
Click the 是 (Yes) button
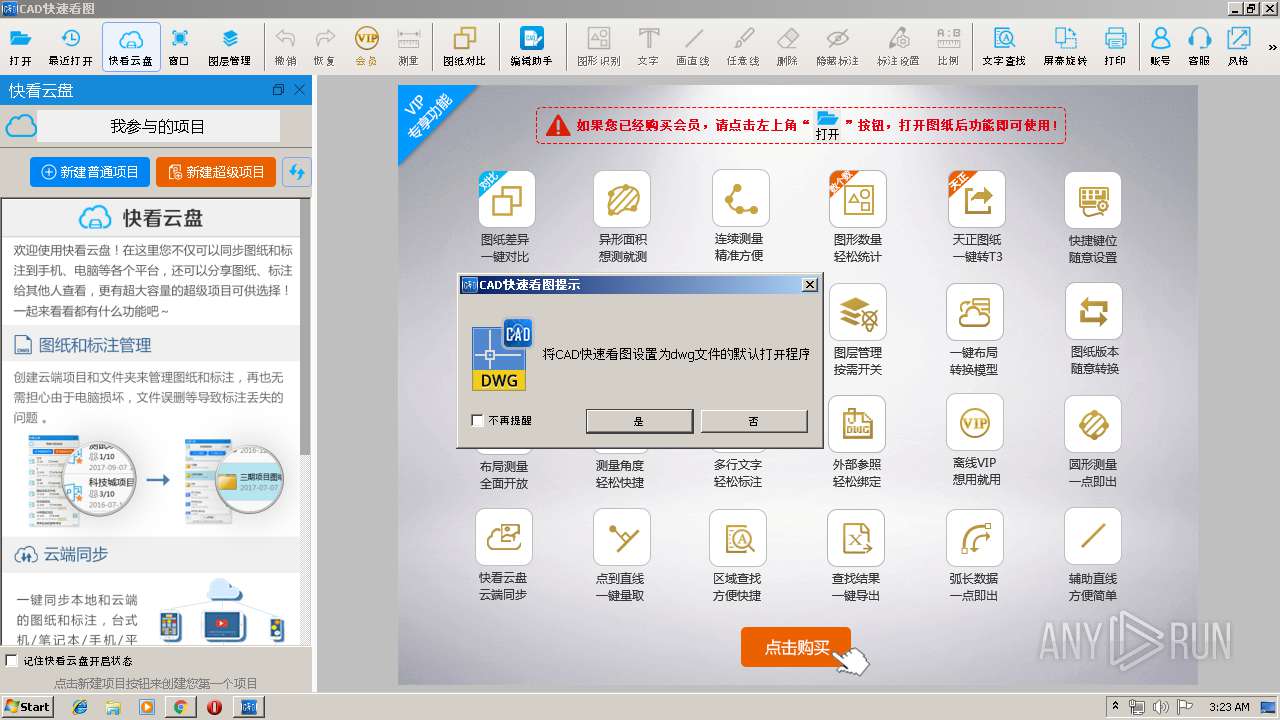coord(639,421)
